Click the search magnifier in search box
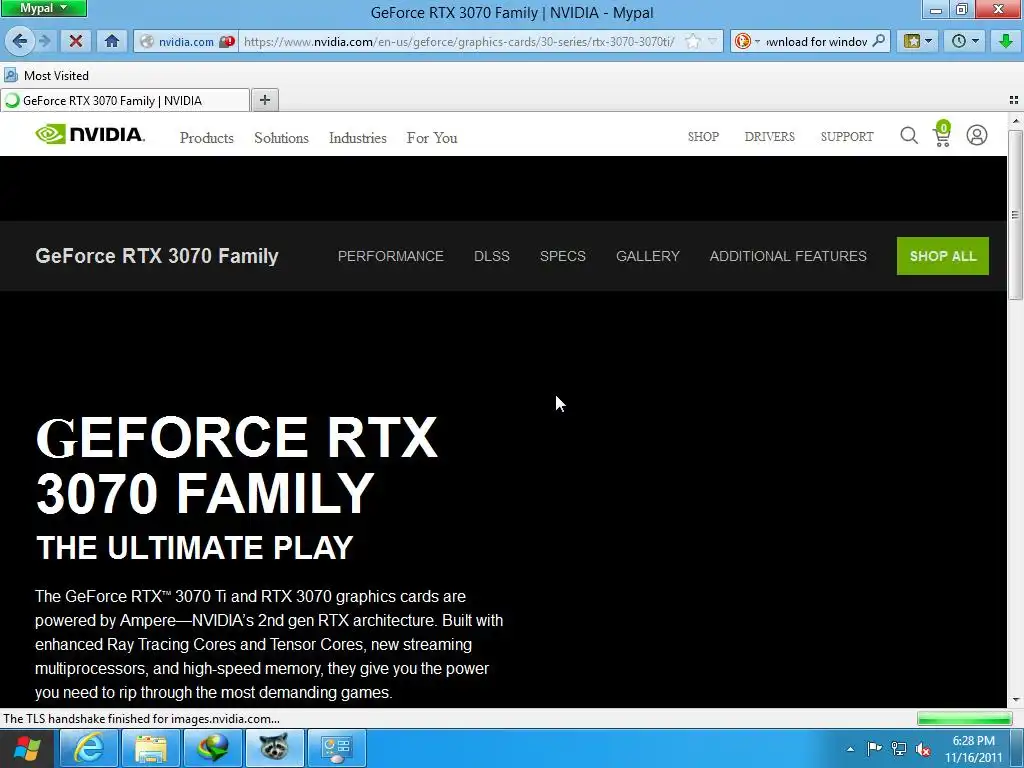The height and width of the screenshot is (768, 1024). [879, 40]
